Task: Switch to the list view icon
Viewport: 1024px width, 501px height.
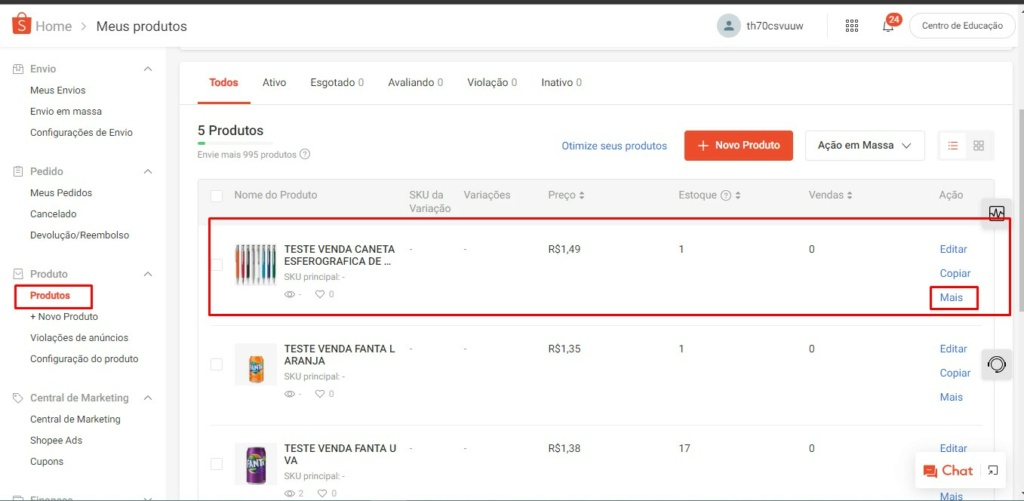Action: pos(953,146)
